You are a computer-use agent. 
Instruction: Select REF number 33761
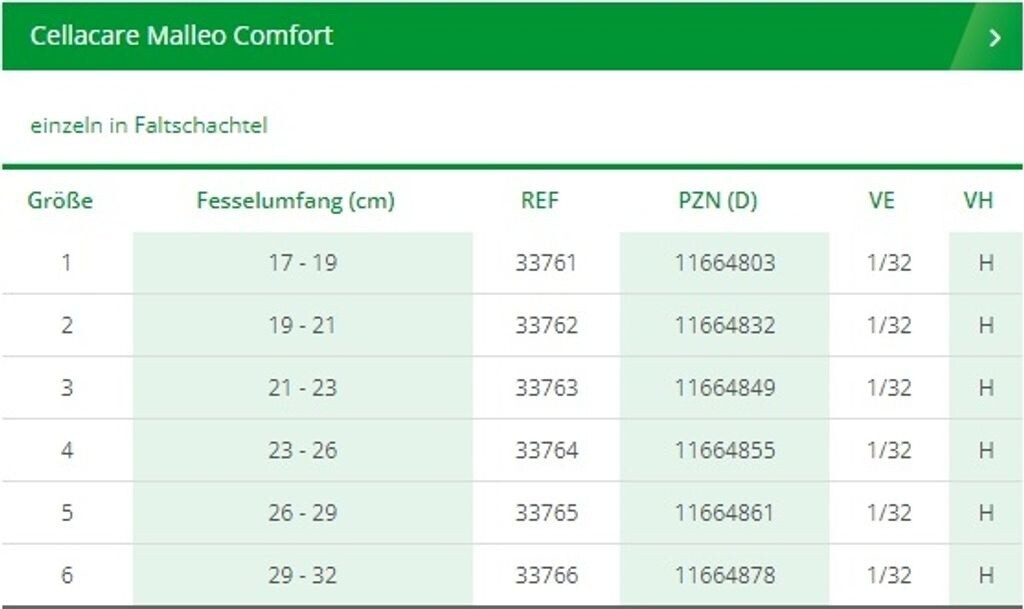546,263
